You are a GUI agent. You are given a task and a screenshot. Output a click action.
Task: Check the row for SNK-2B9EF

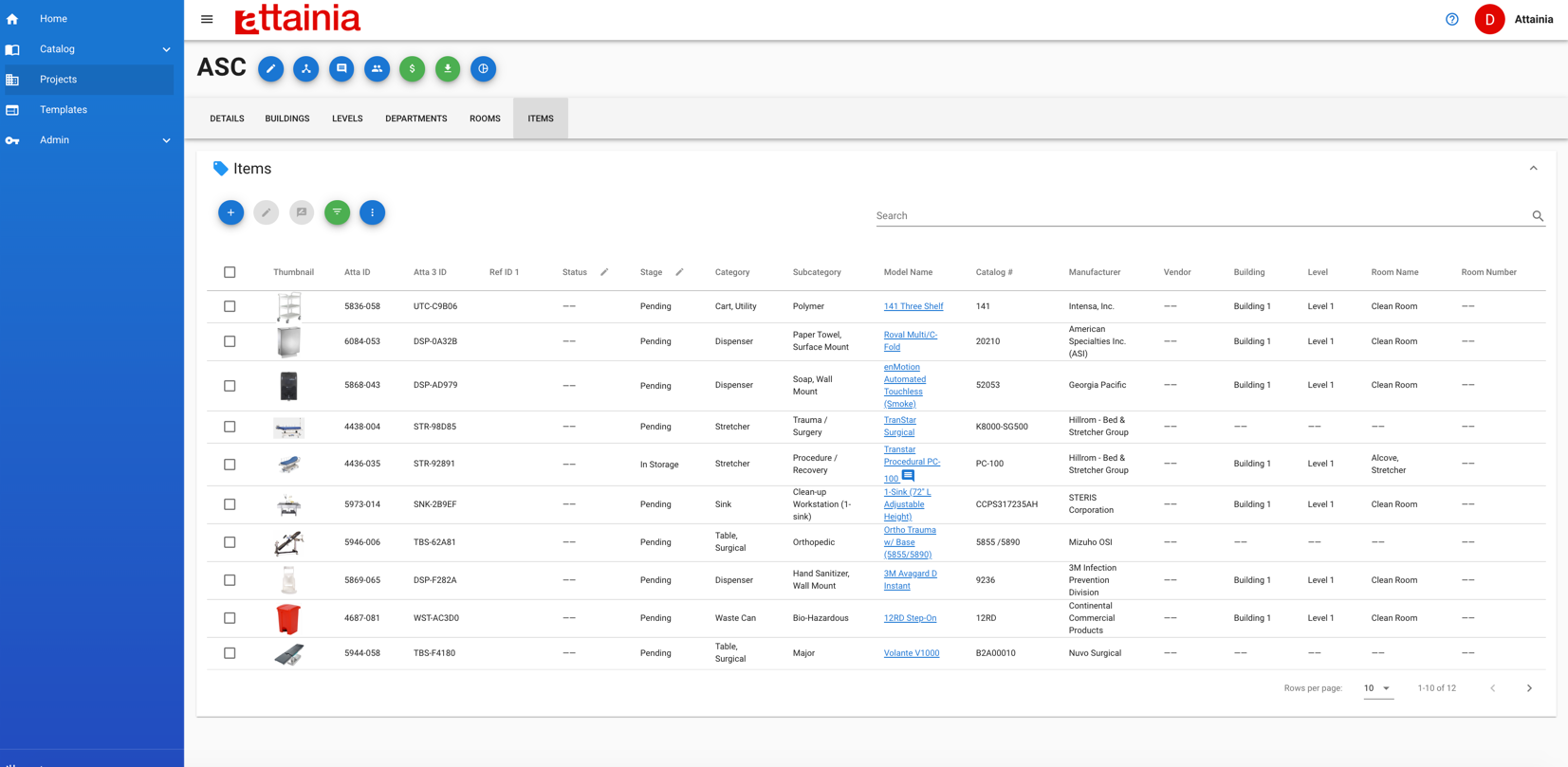tap(230, 504)
